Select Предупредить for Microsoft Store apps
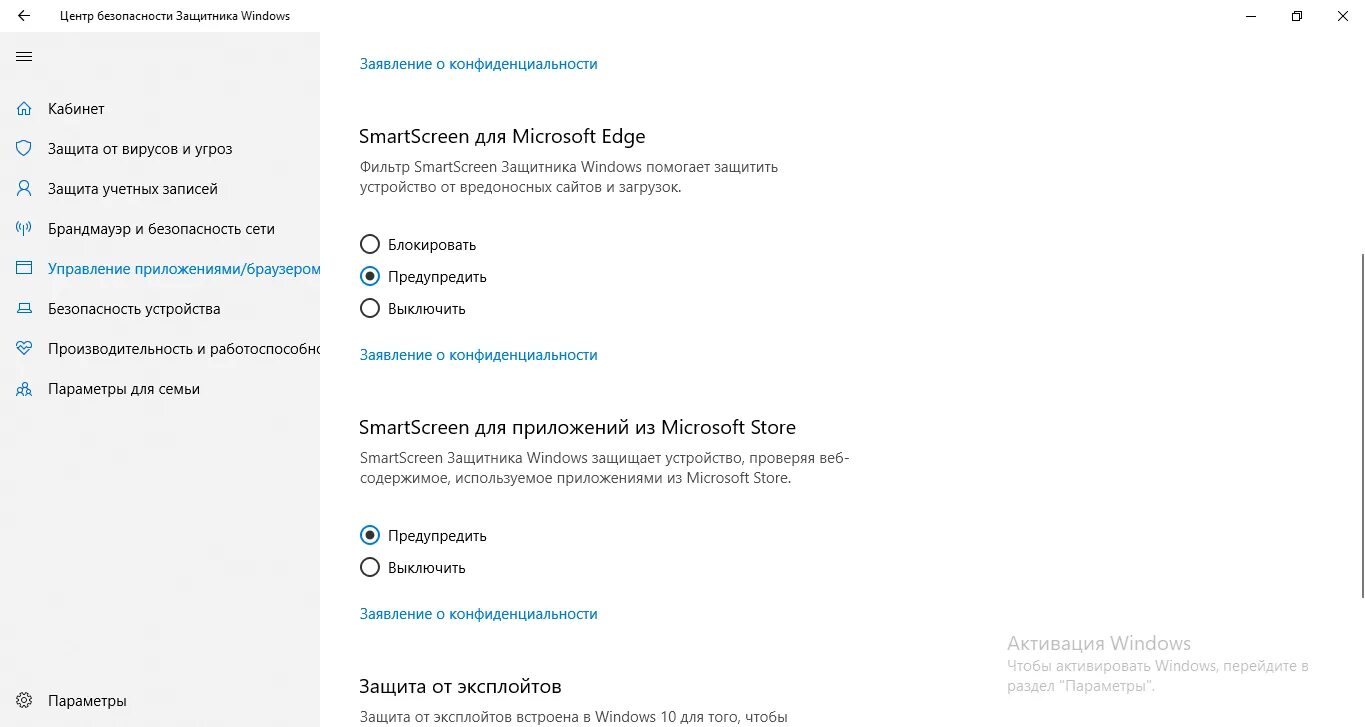 [370, 536]
